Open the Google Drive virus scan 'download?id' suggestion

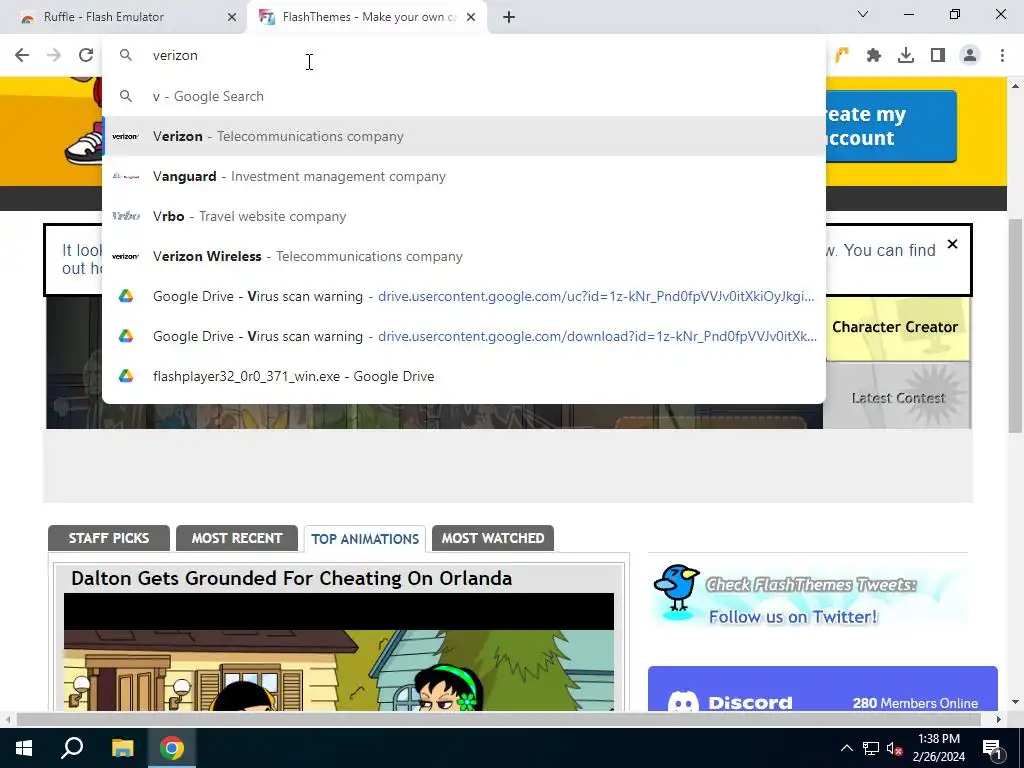click(x=464, y=336)
